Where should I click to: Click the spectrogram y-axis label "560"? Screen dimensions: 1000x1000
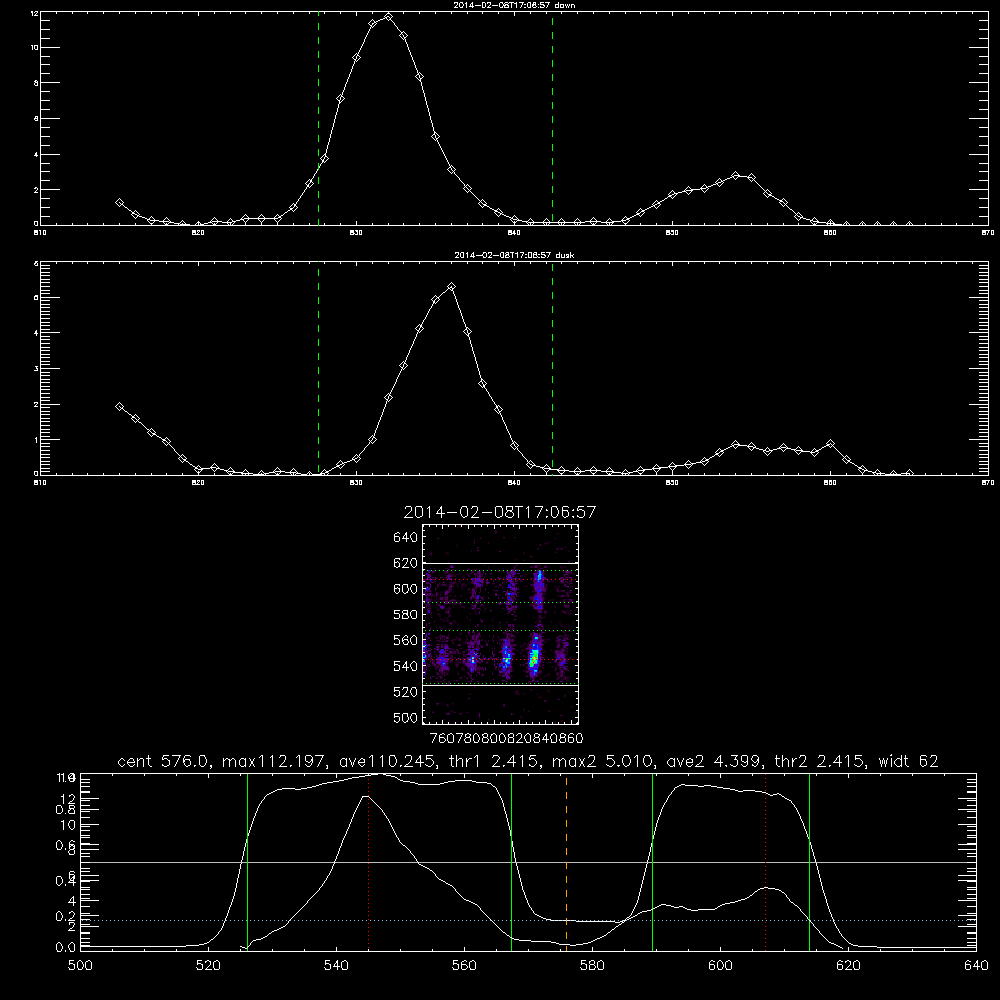tap(405, 640)
